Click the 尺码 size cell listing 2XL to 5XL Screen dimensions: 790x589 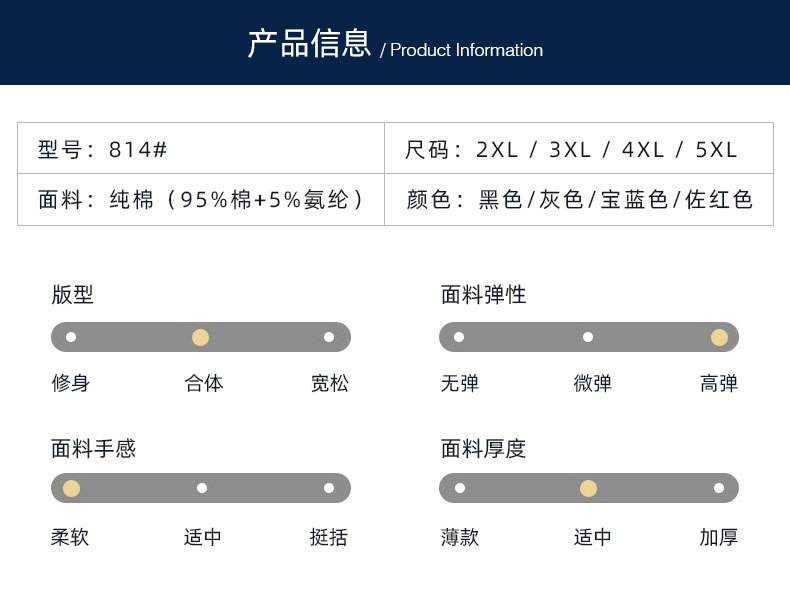579,149
